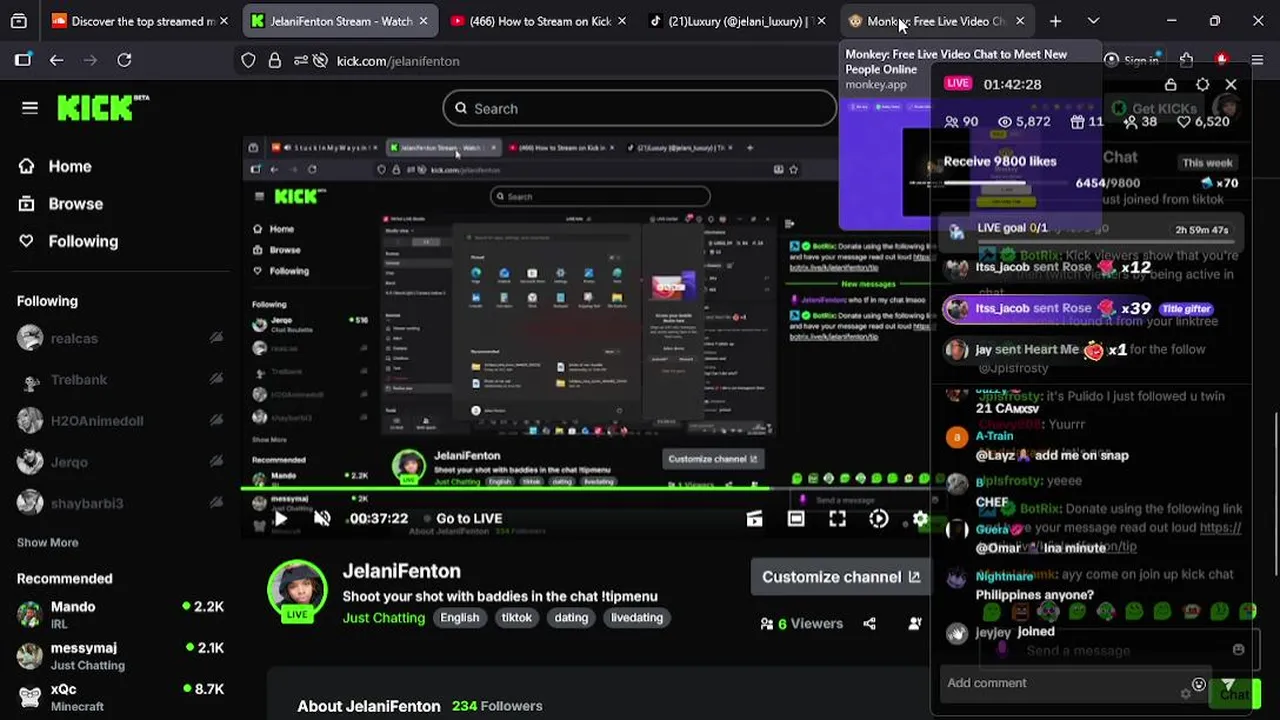This screenshot has width=1280, height=720.
Task: Close the TikTok live overlay
Action: tap(1231, 84)
